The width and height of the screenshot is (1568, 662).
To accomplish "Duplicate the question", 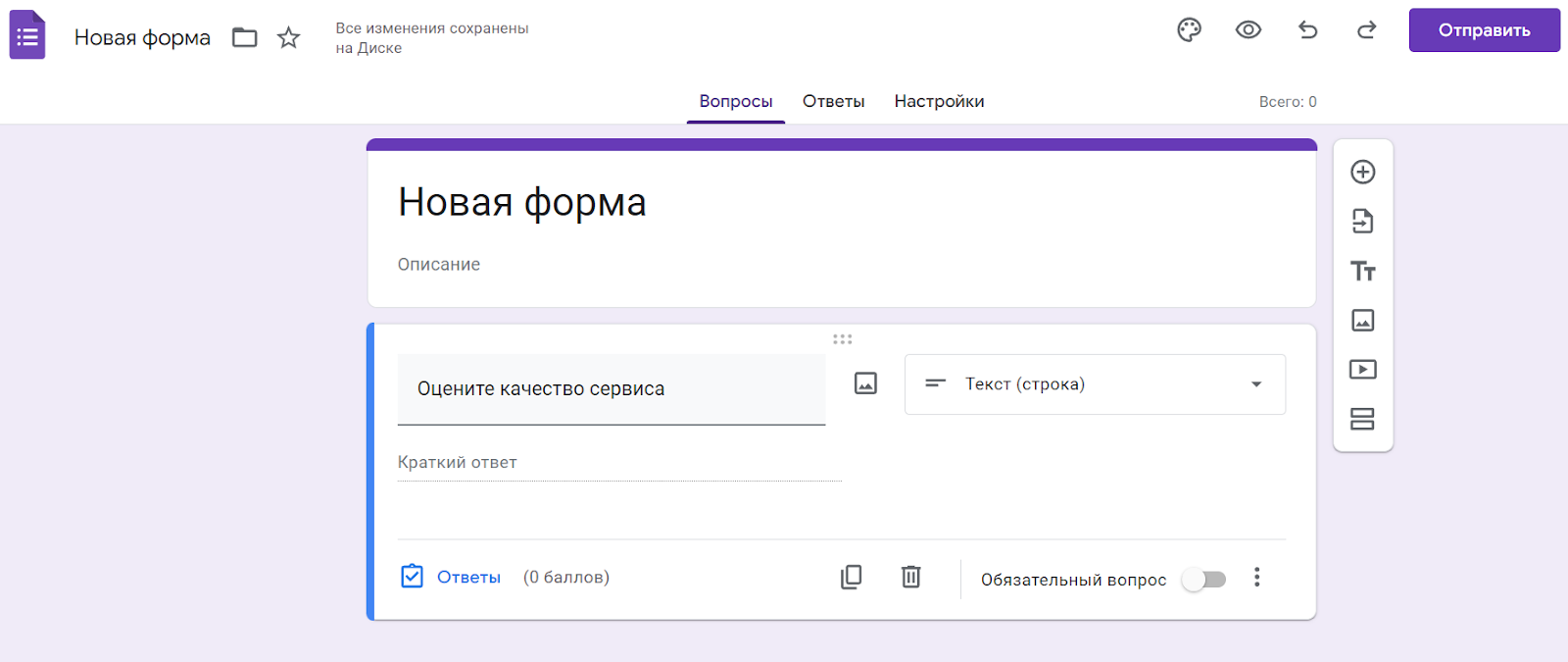I will click(x=852, y=577).
